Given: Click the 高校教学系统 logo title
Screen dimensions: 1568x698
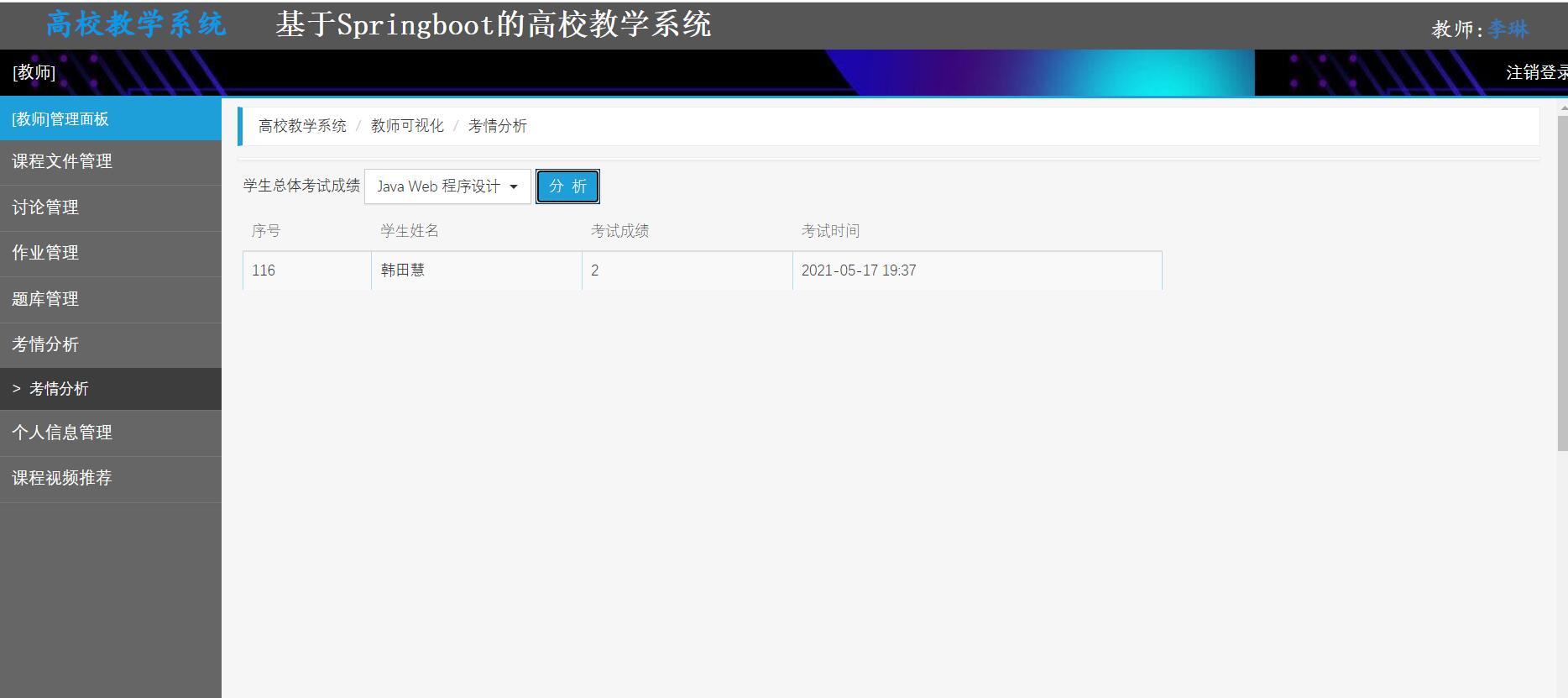Looking at the screenshot, I should pos(136,24).
